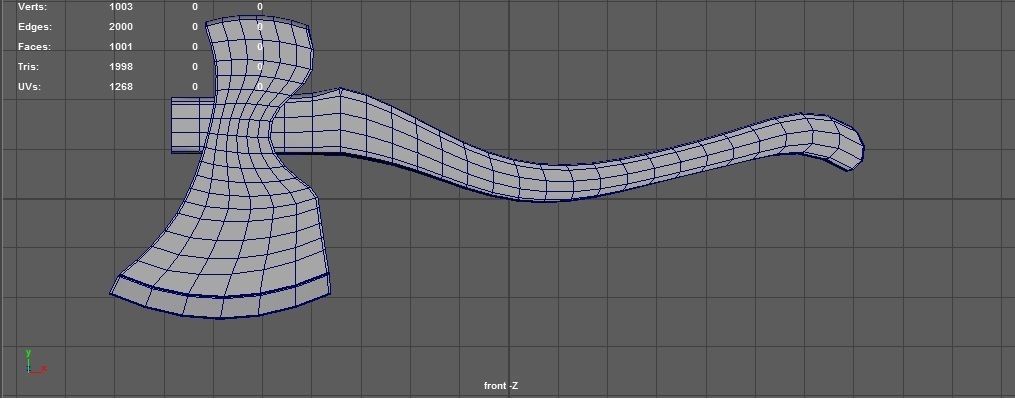Image resolution: width=1015 pixels, height=399 pixels.
Task: Click the front -Z camera name label
Action: [x=501, y=386]
